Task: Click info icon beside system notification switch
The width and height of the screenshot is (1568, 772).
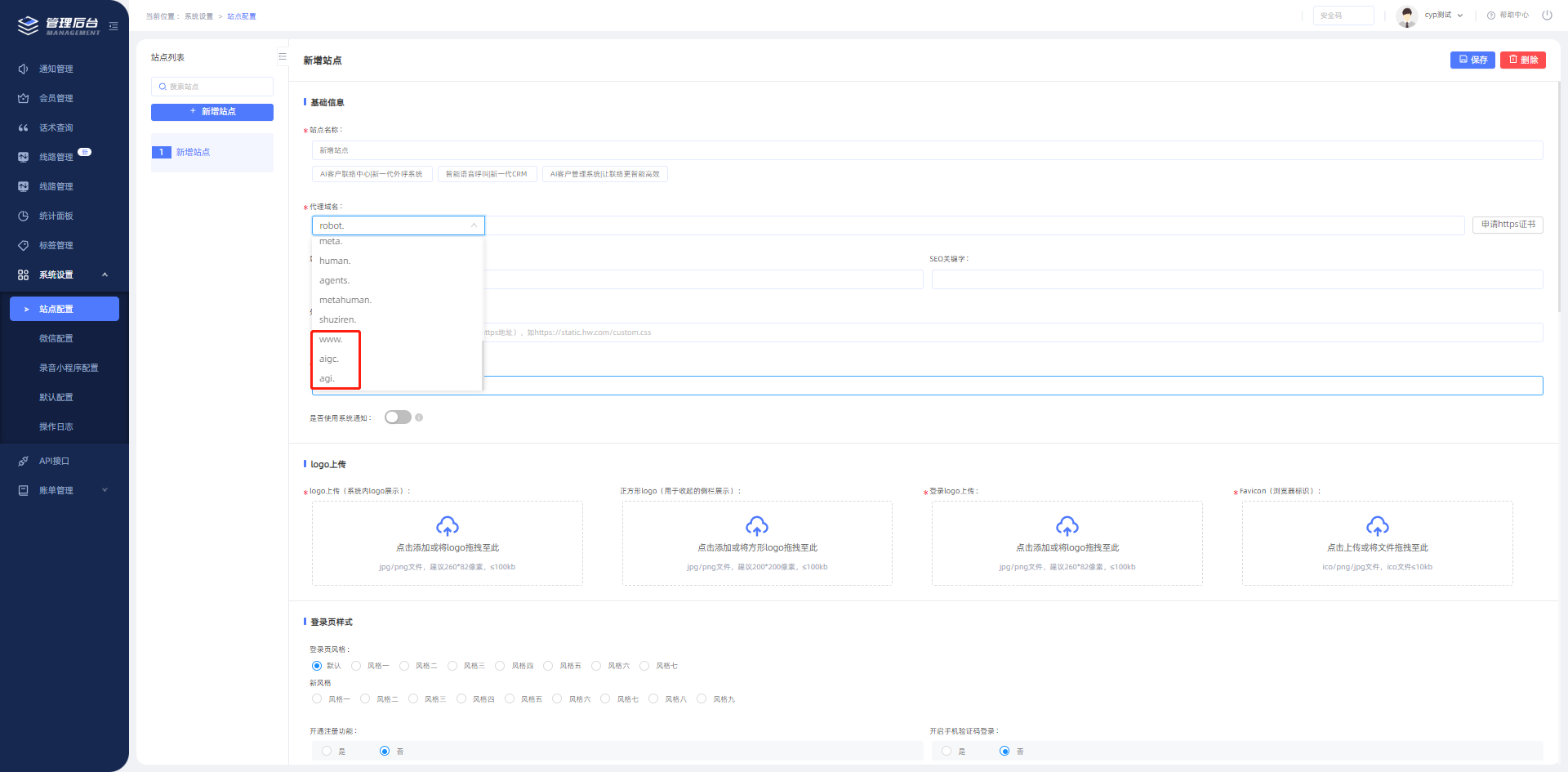Action: click(419, 417)
